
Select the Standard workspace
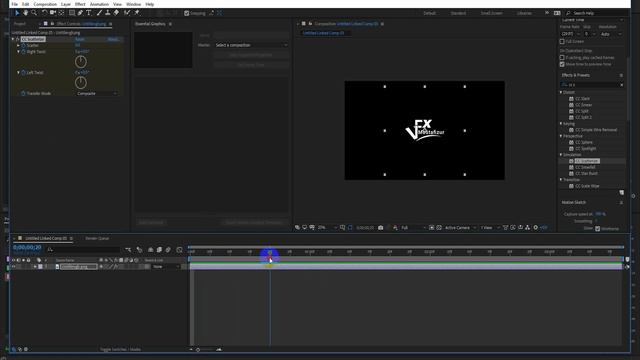pyautogui.click(x=458, y=13)
